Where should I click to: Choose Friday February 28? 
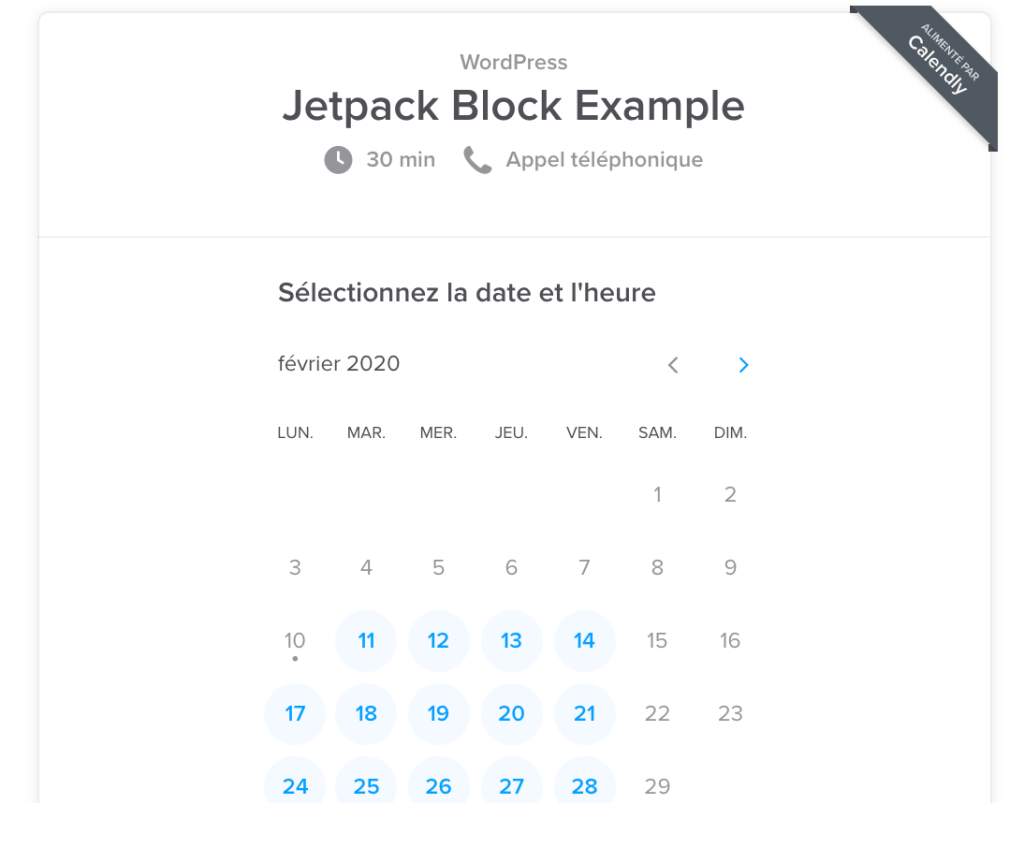click(x=585, y=785)
